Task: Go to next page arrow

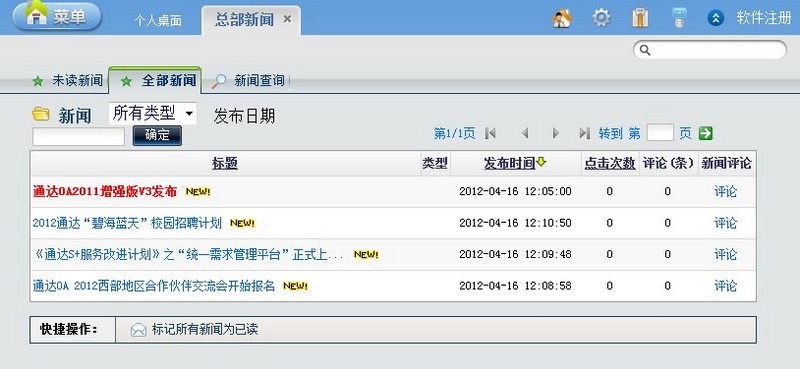Action: point(556,134)
